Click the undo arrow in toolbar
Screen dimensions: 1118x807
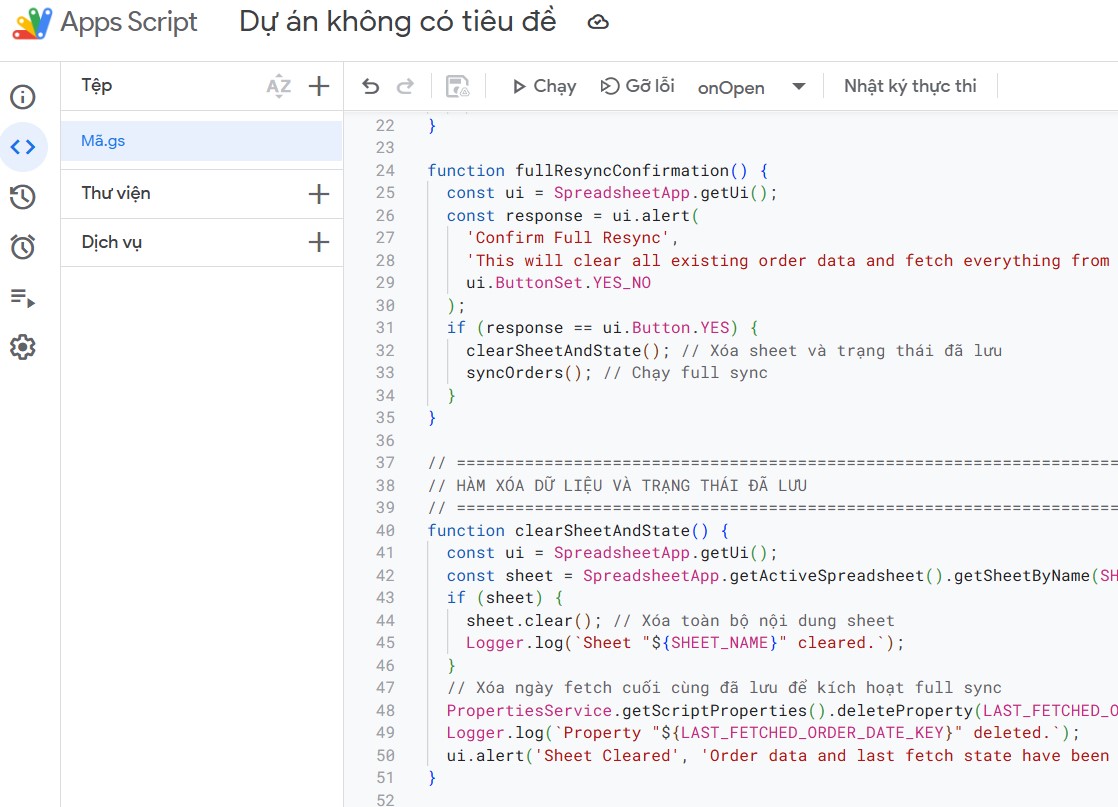click(371, 86)
